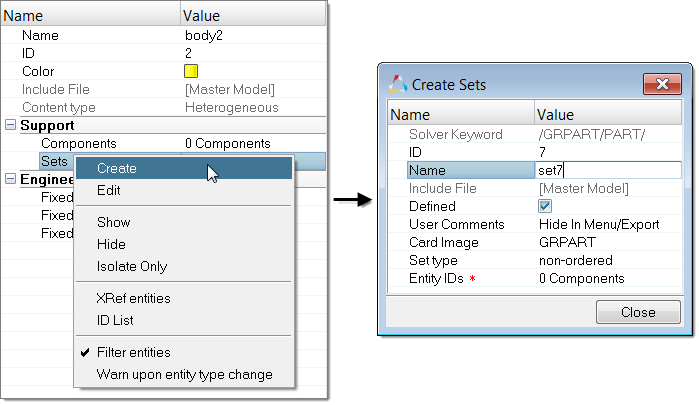The height and width of the screenshot is (405, 699).
Task: Click the Entity IDs 0 Components value
Action: 580,279
